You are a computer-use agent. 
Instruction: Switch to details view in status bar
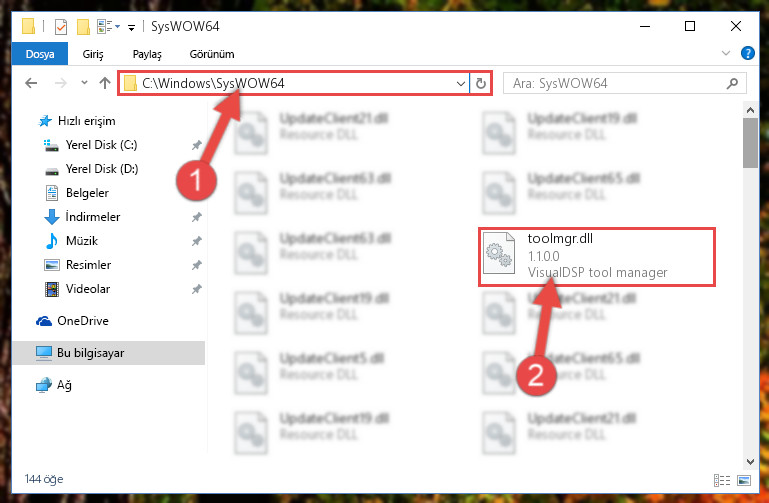[x=721, y=480]
